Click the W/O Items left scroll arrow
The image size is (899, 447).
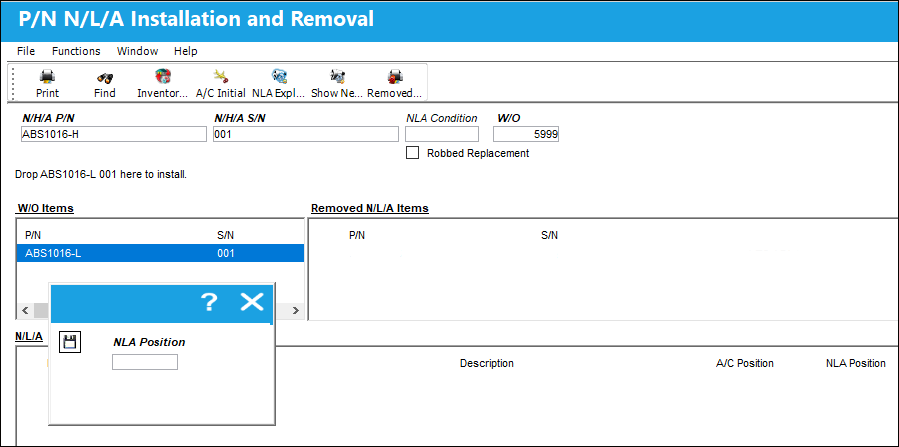pos(25,311)
